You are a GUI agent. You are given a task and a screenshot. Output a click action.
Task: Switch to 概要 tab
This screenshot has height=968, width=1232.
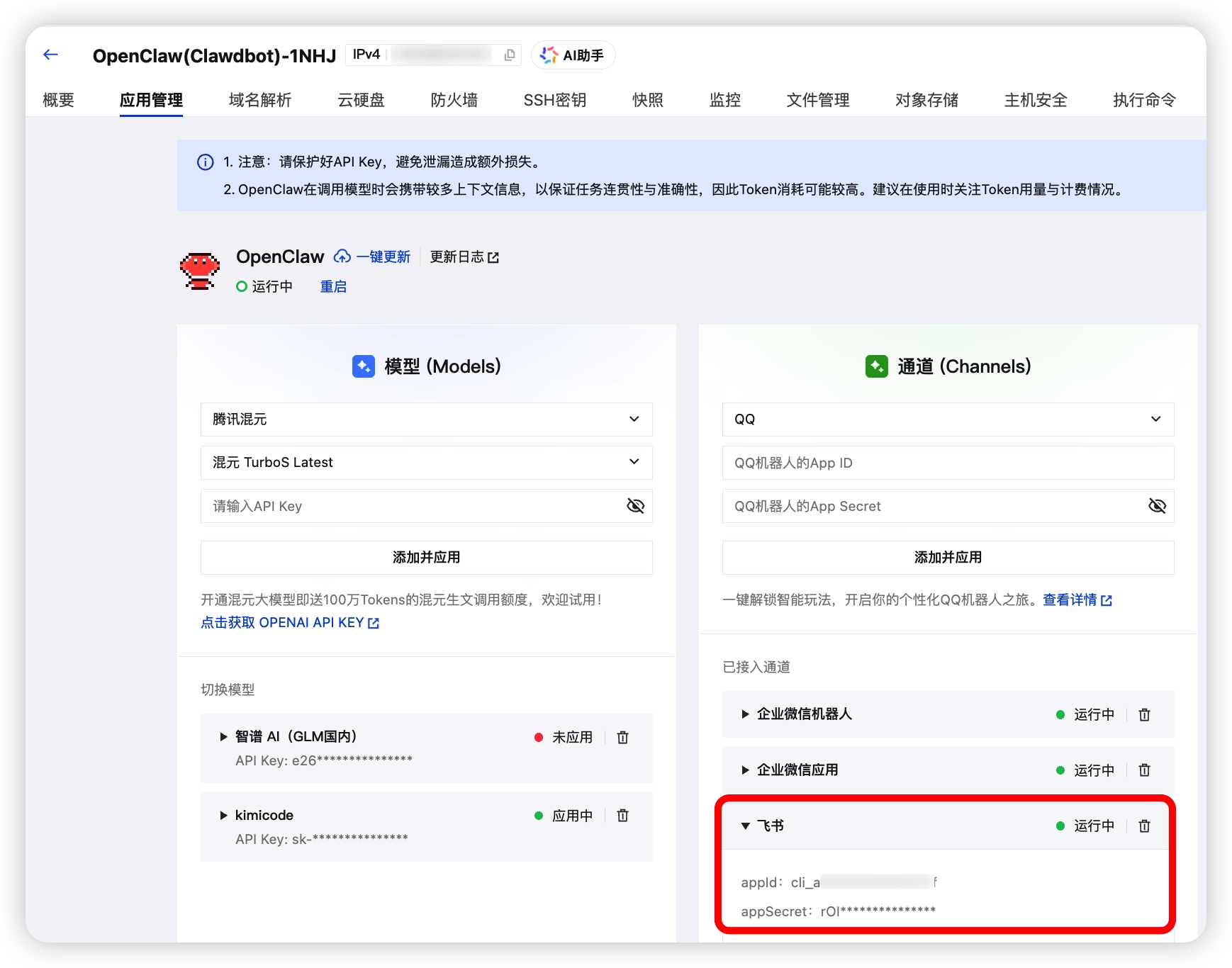tap(58, 100)
